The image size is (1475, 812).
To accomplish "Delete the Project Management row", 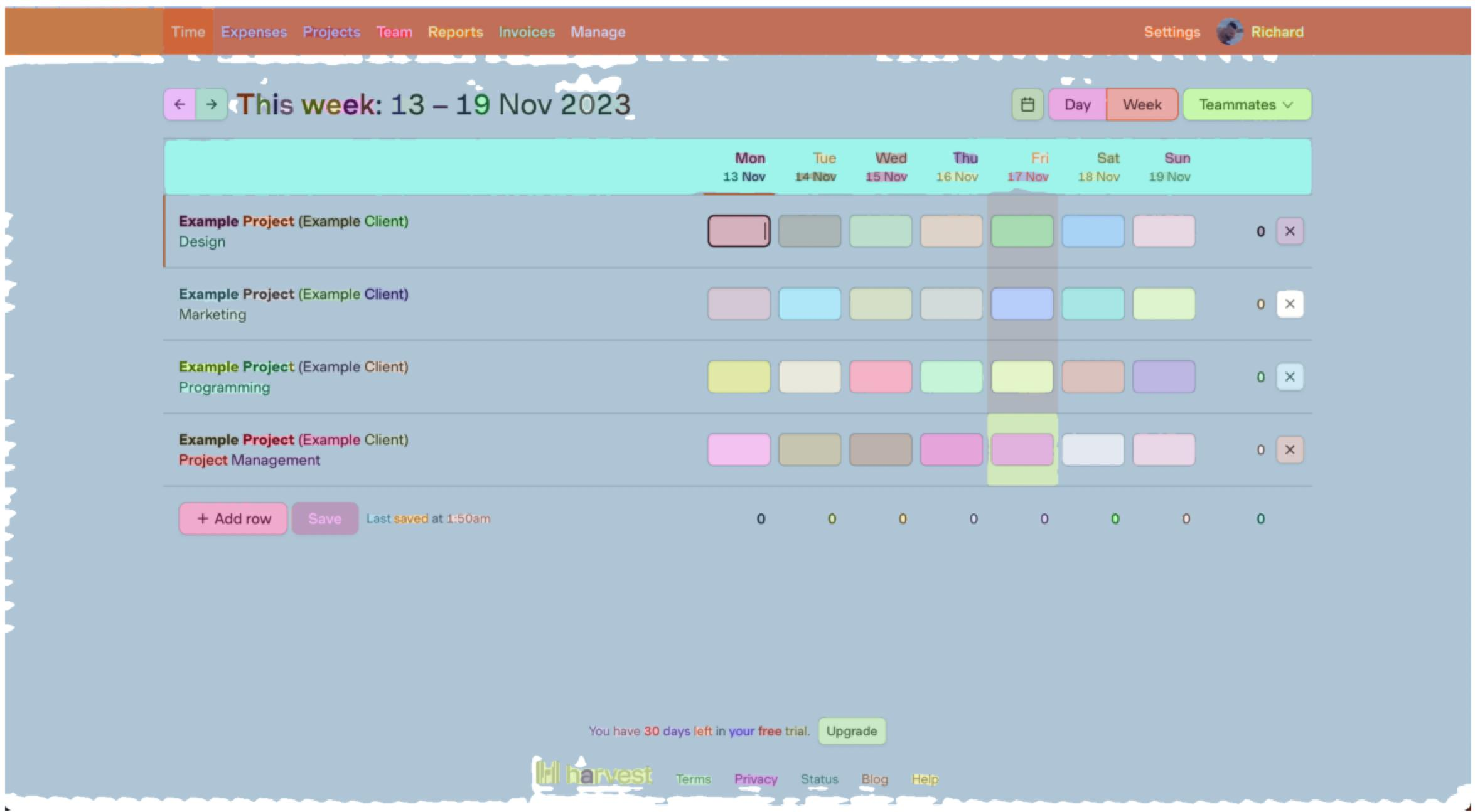I will pyautogui.click(x=1289, y=449).
